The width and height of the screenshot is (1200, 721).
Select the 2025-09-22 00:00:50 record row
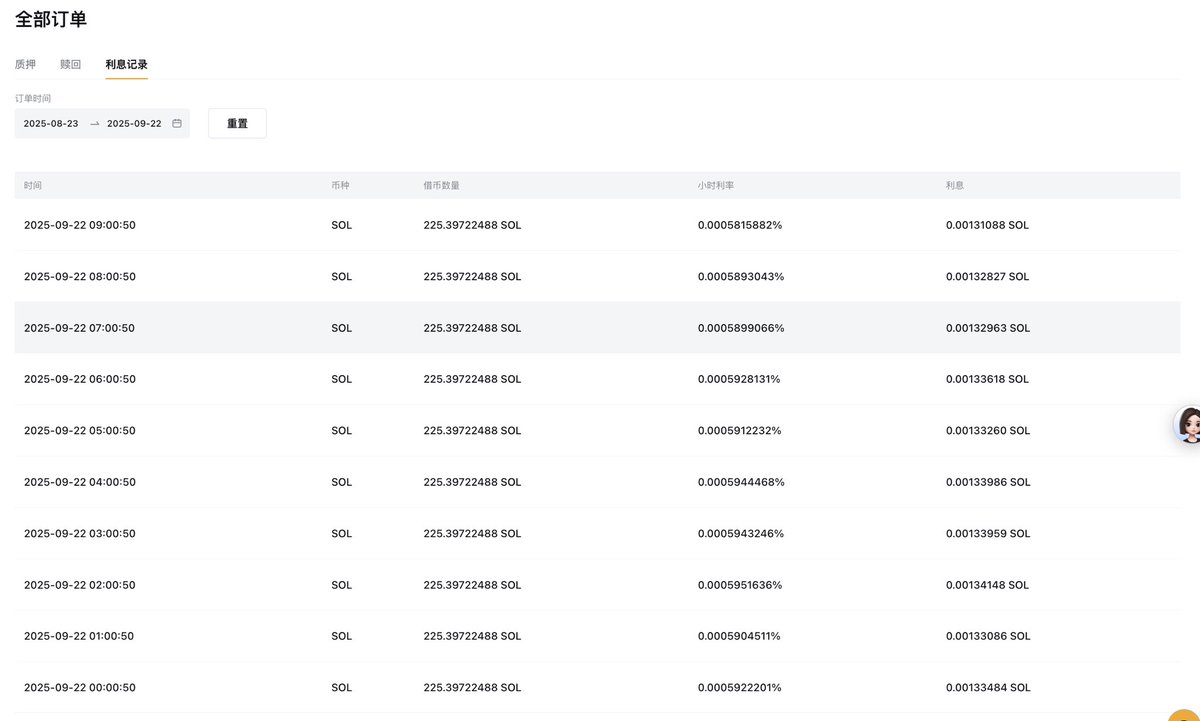click(597, 687)
